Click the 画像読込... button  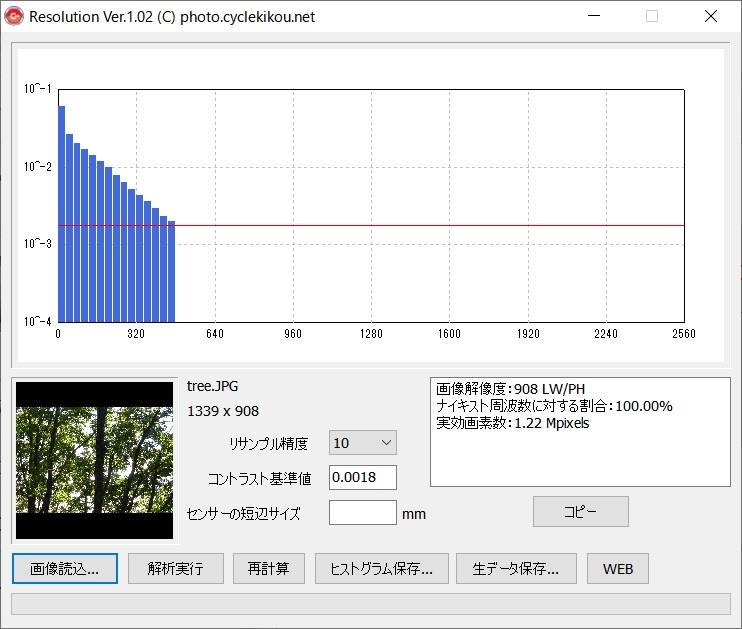(65, 568)
